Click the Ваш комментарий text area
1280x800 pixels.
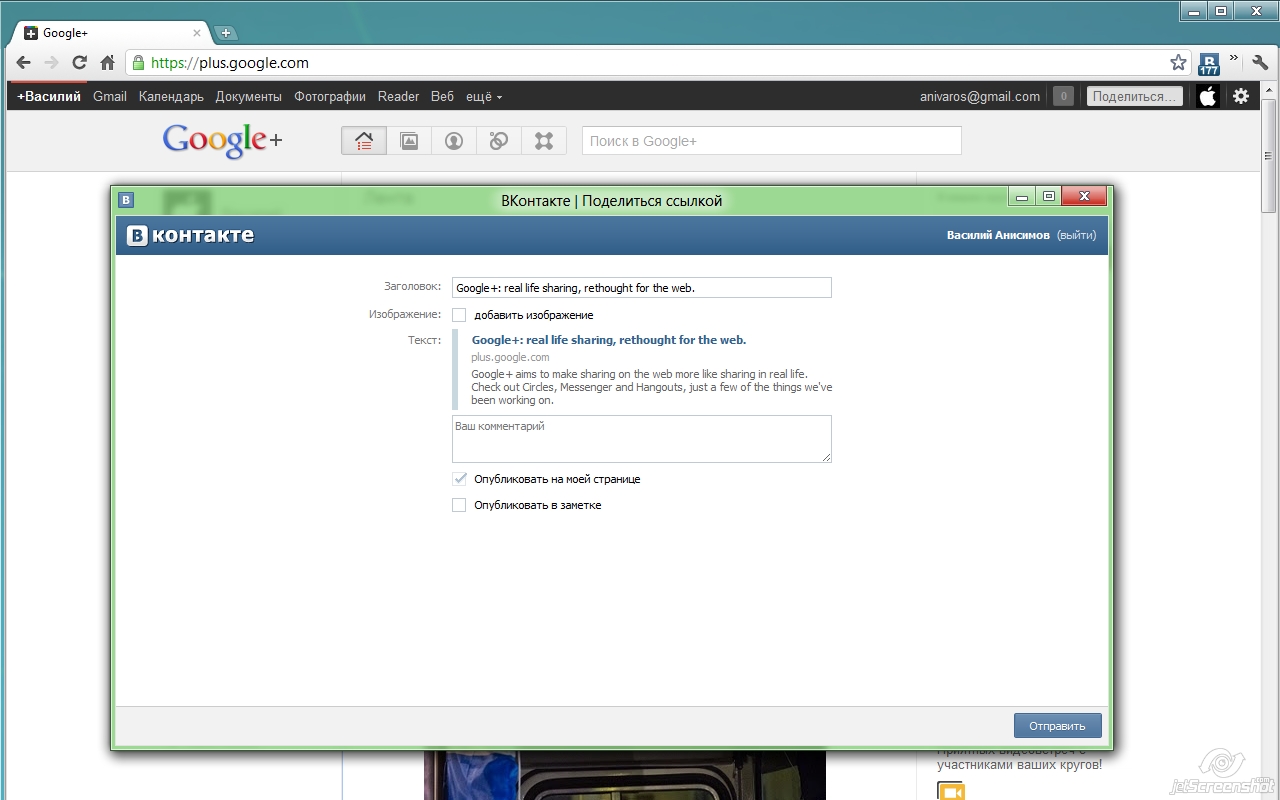point(641,439)
